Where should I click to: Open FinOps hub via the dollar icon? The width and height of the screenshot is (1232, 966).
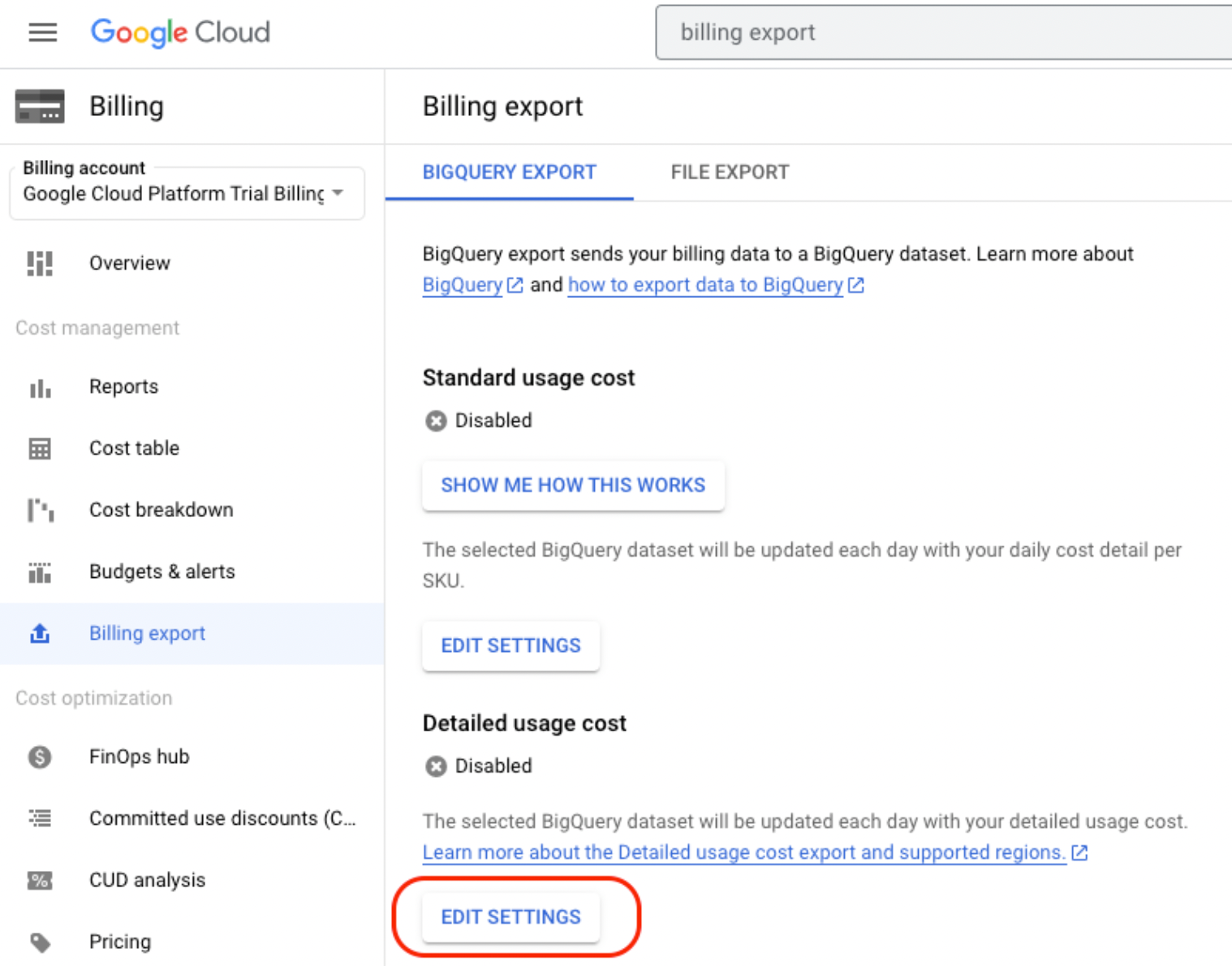coord(39,757)
